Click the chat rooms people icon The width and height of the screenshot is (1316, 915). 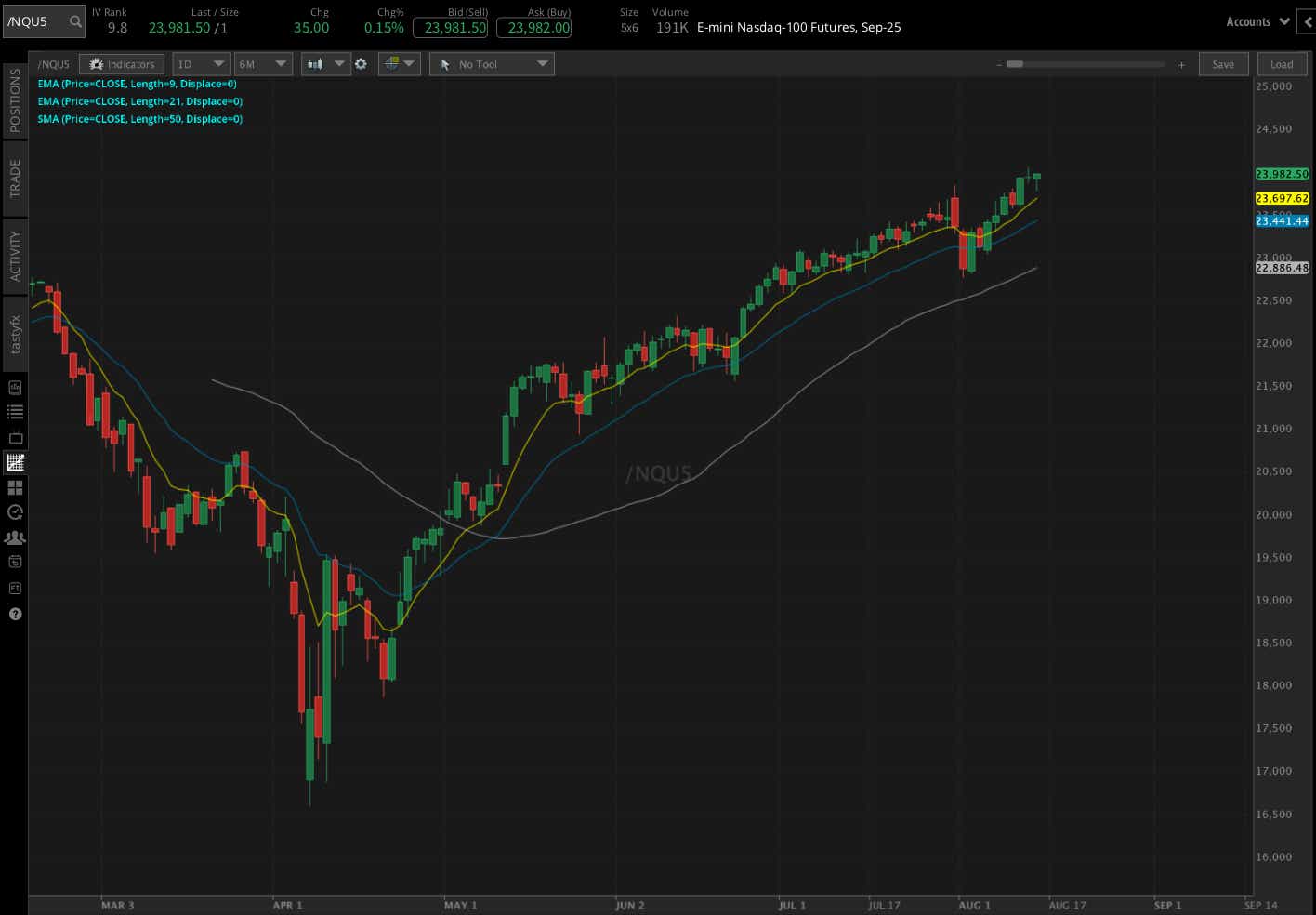click(14, 537)
